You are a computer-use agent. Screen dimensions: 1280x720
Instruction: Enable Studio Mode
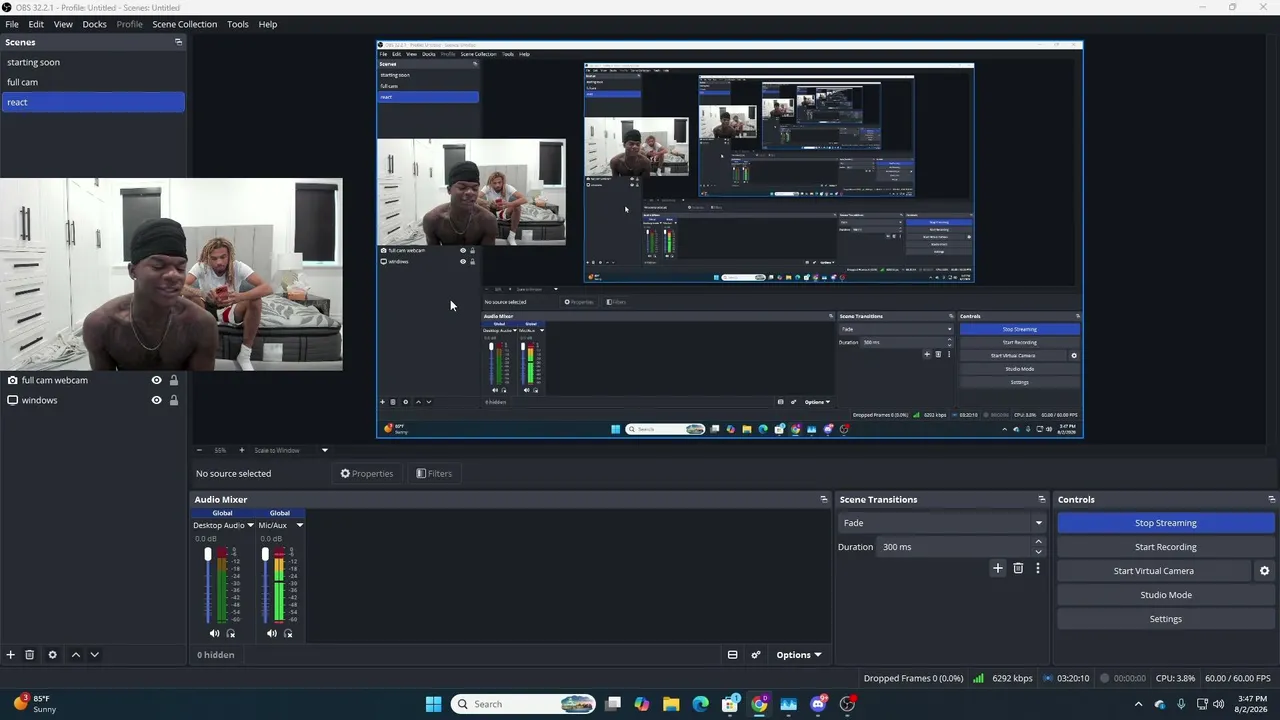tap(1166, 595)
